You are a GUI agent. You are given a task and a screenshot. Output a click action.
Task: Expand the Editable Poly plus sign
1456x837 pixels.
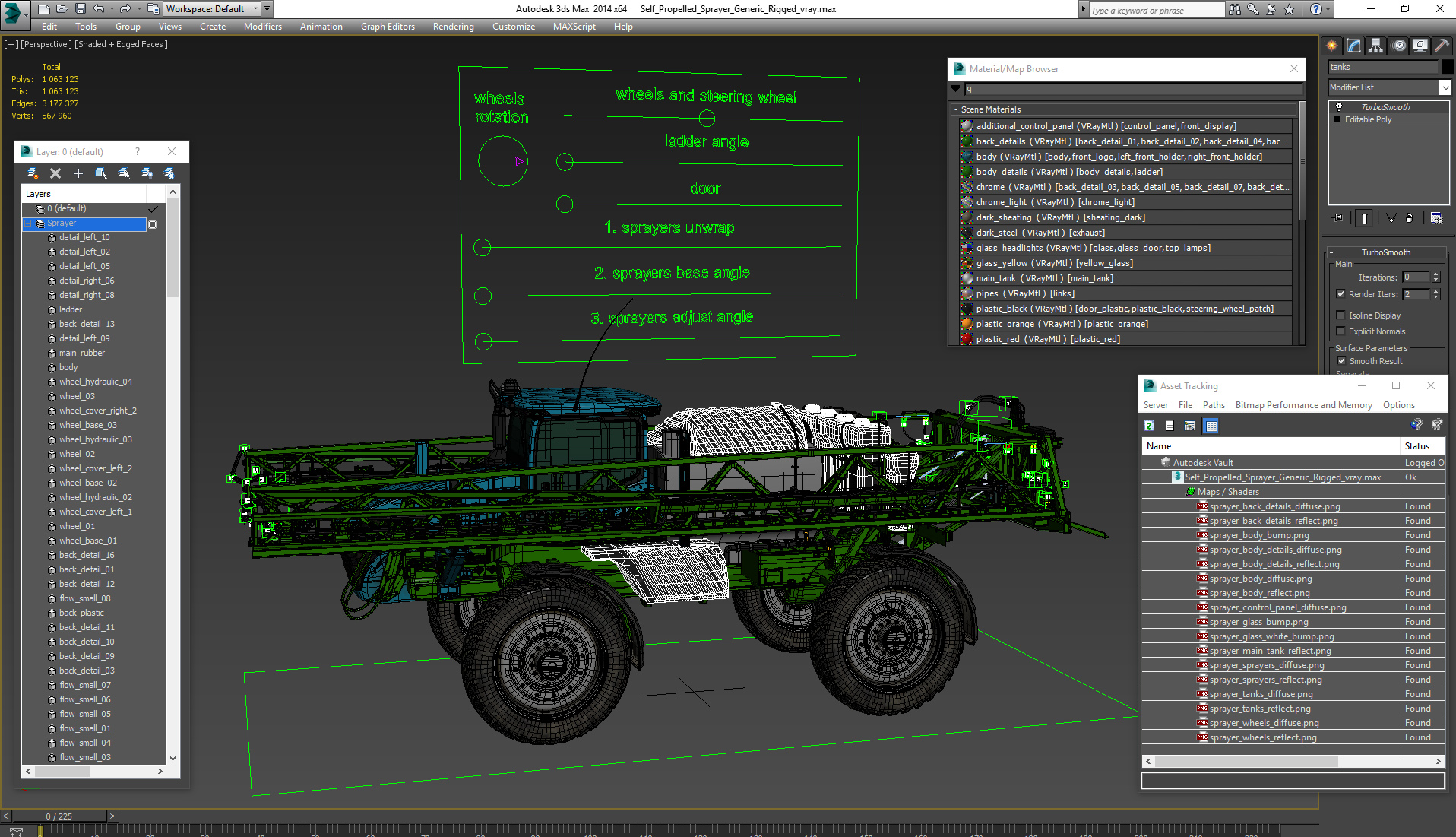point(1337,119)
